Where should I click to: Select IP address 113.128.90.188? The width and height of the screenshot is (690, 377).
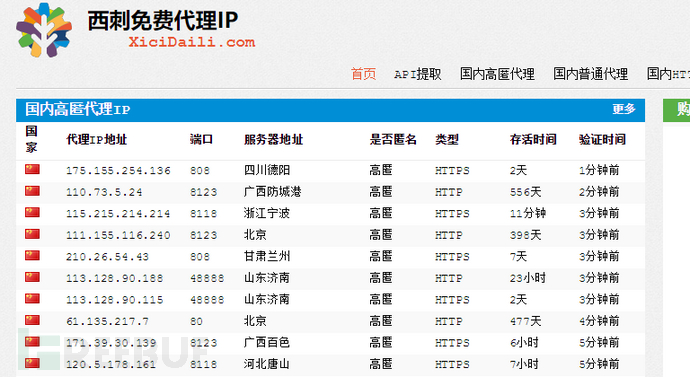(x=115, y=278)
